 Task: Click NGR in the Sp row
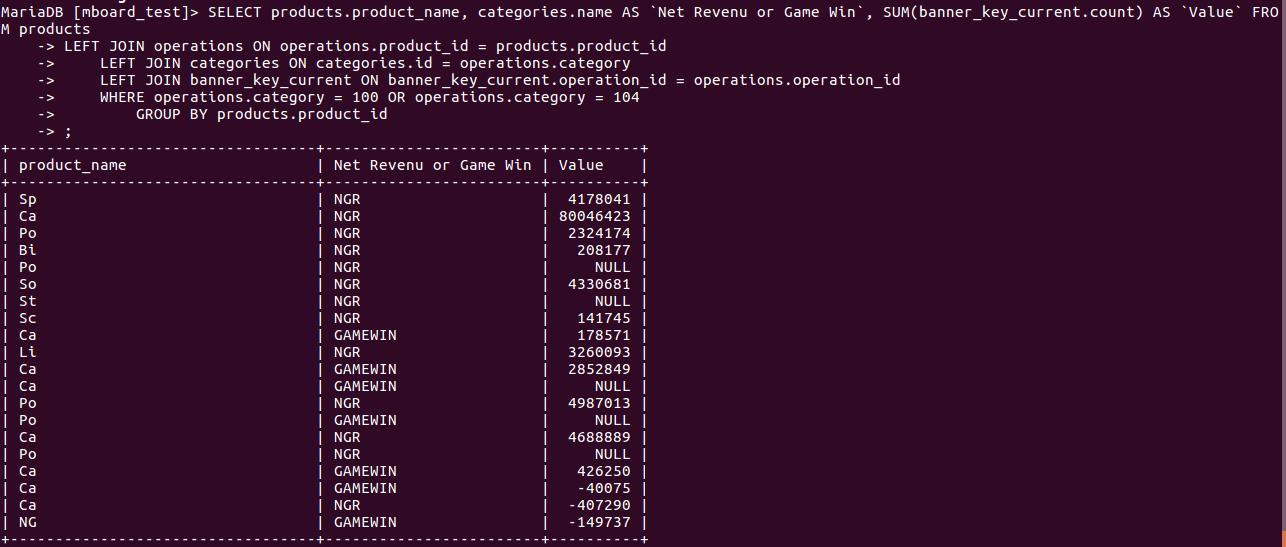tap(347, 199)
